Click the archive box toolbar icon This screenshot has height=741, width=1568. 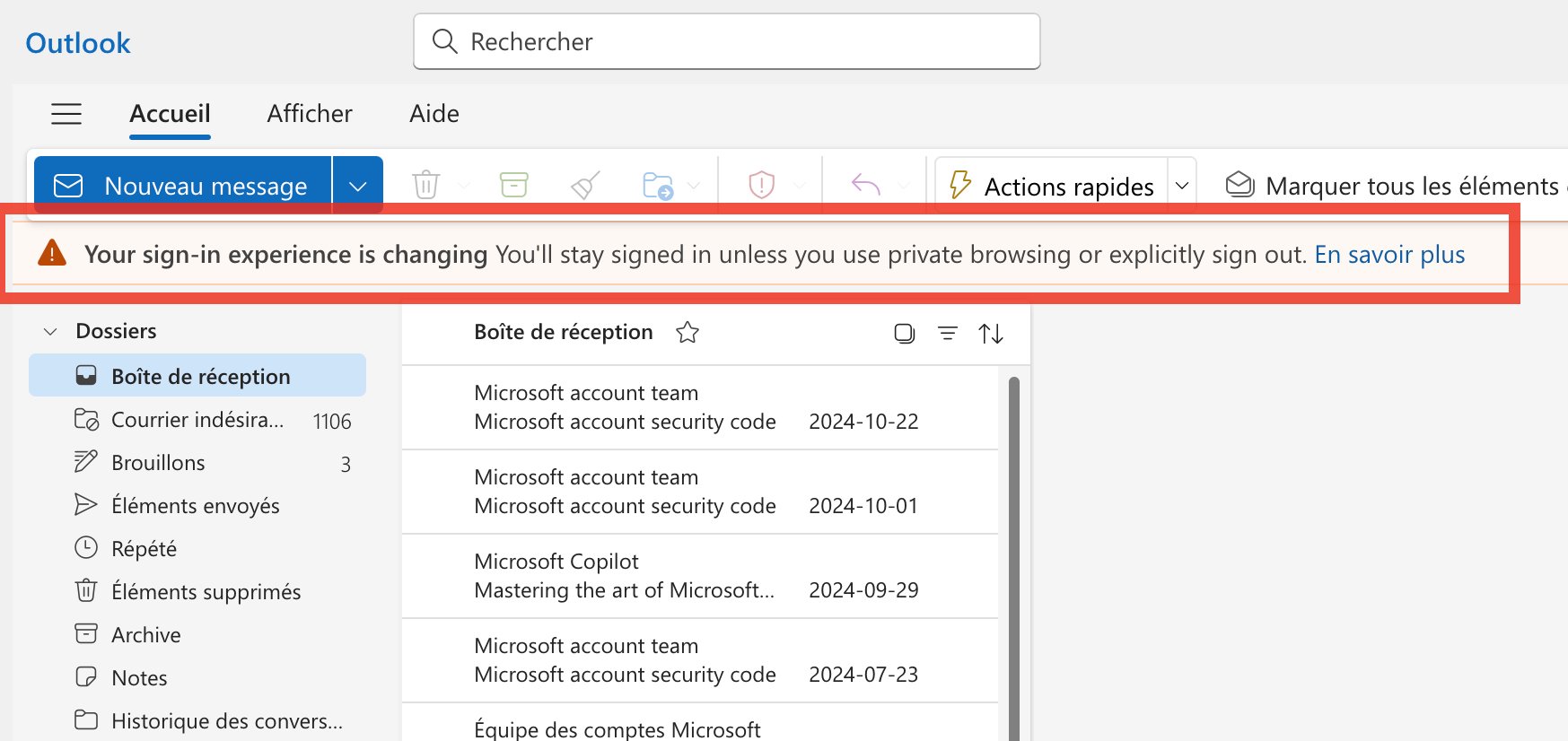point(513,185)
